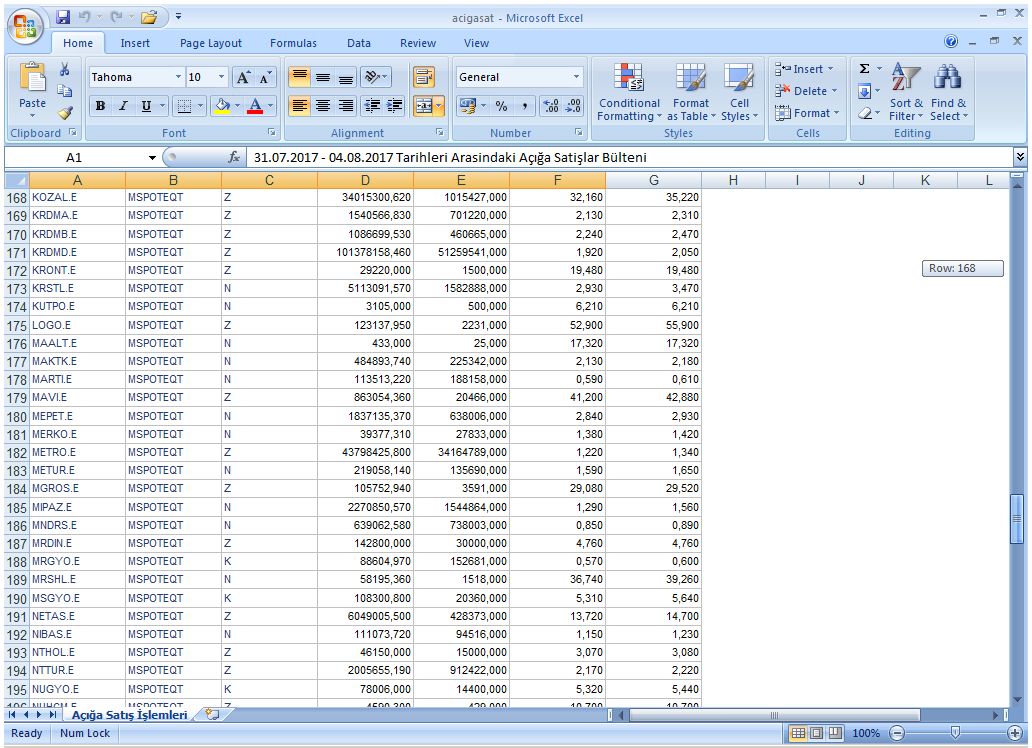Click Insert in the Cells group
Image resolution: width=1032 pixels, height=748 pixels.
click(x=806, y=69)
